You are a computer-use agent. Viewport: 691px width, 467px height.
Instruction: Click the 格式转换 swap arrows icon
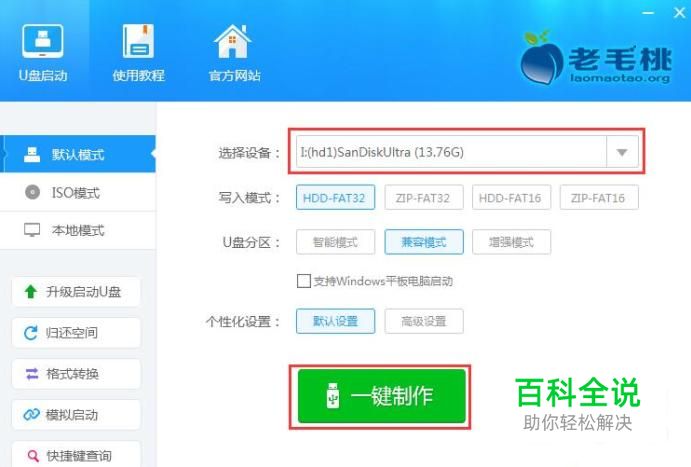(x=32, y=374)
